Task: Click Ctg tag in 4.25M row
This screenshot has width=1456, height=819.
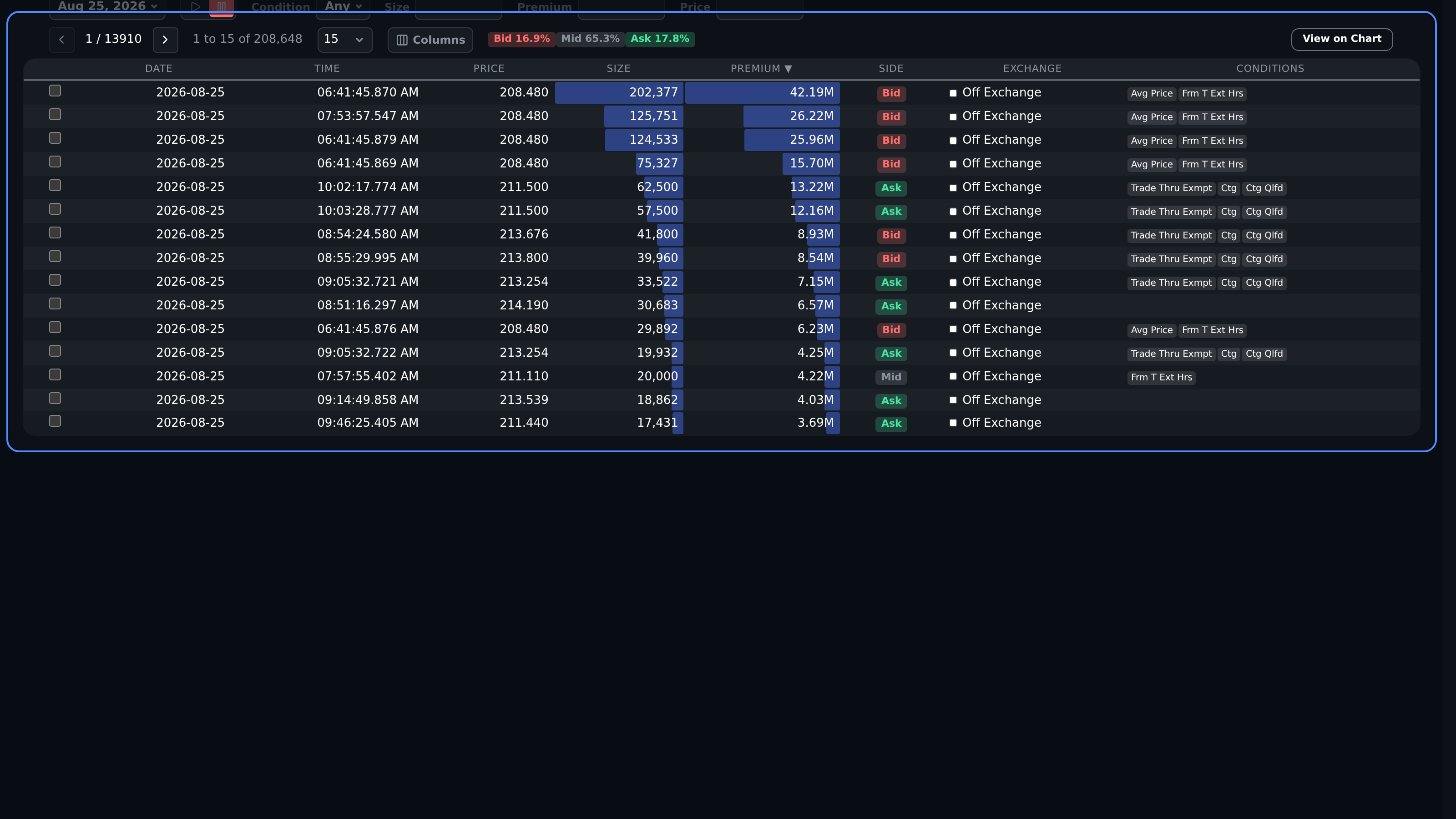Action: 1228,354
